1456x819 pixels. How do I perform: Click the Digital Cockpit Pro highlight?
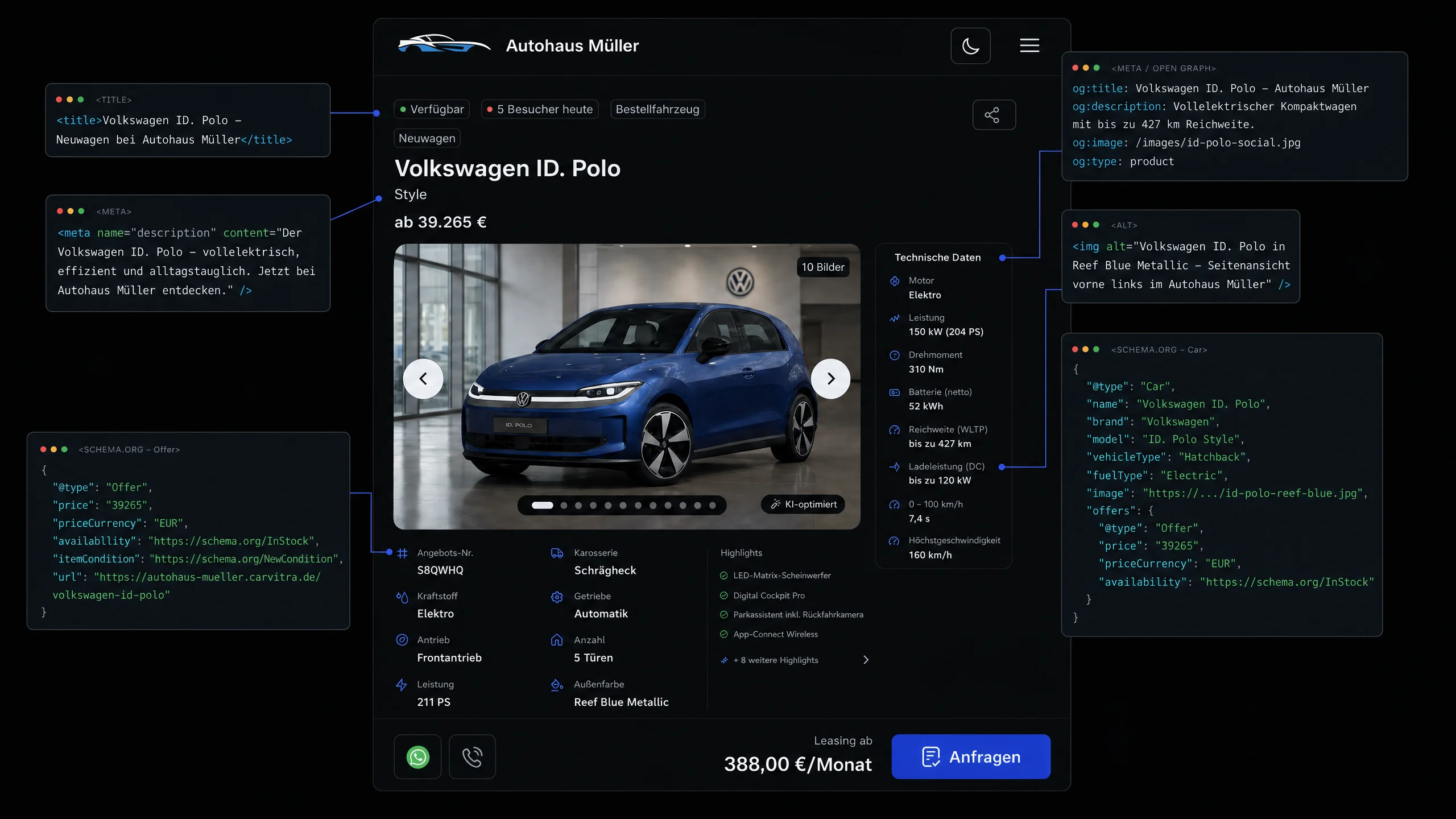pos(769,595)
